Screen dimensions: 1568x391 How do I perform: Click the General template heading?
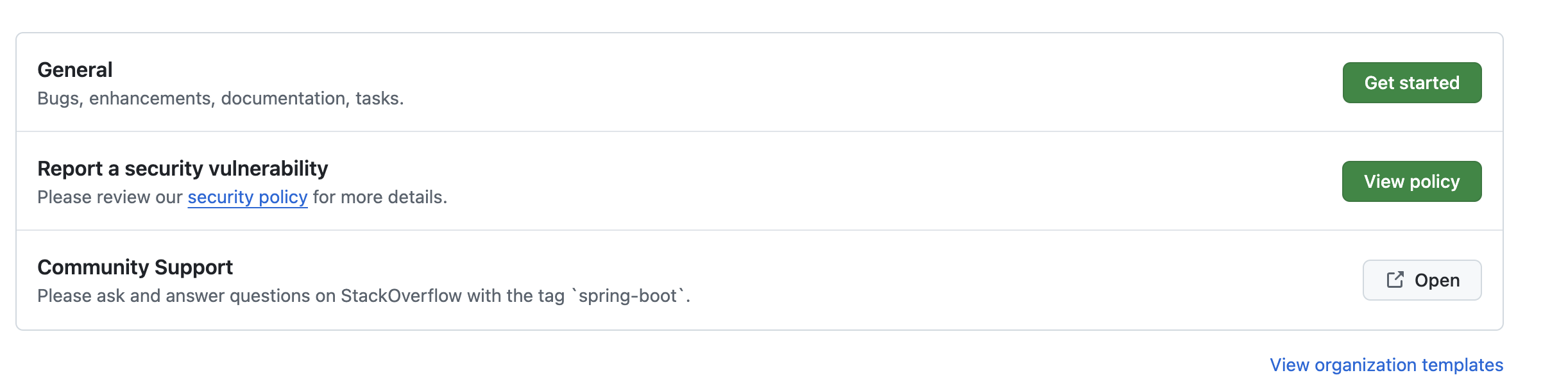pos(75,70)
